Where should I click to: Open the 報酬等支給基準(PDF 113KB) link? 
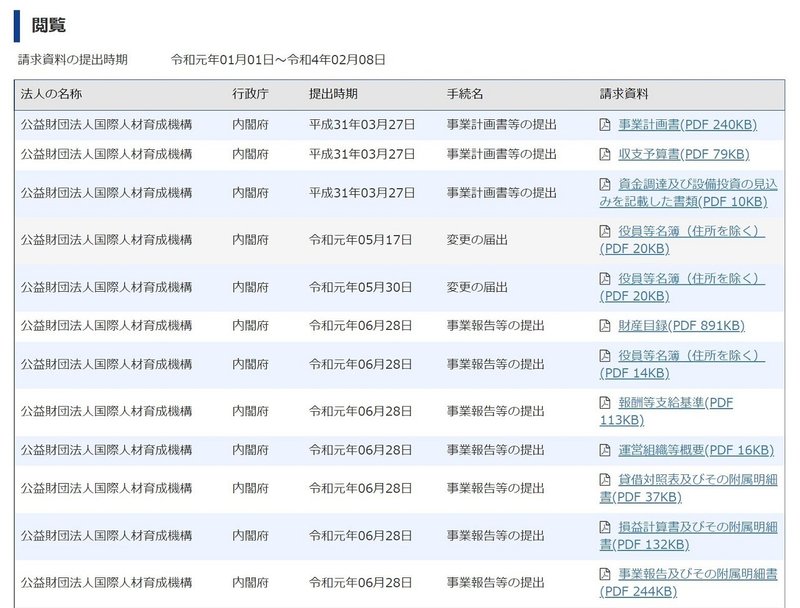coord(666,411)
